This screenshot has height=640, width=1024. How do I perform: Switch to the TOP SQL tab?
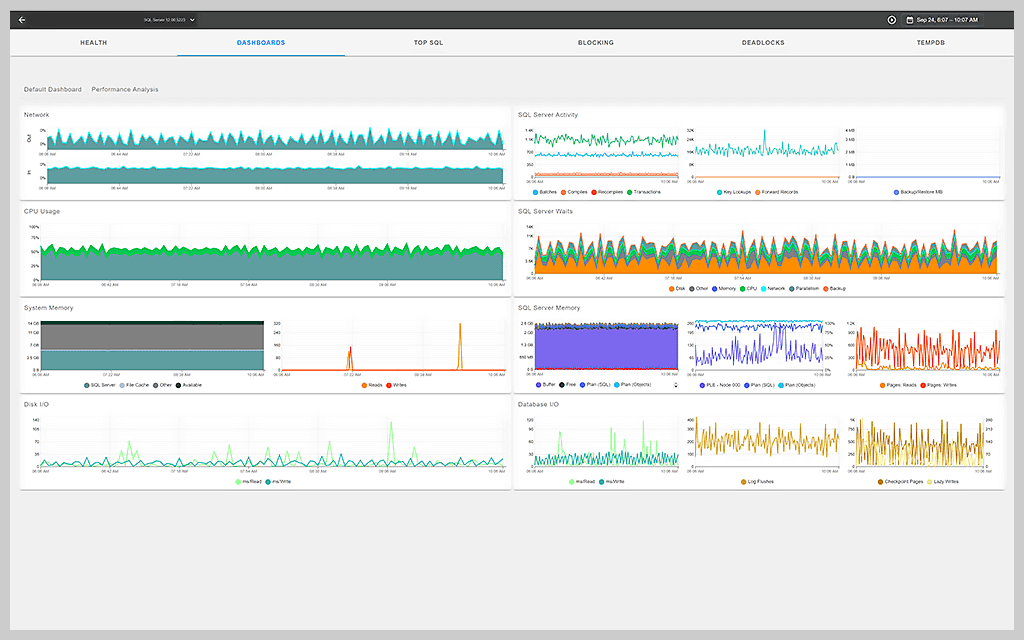(x=428, y=42)
